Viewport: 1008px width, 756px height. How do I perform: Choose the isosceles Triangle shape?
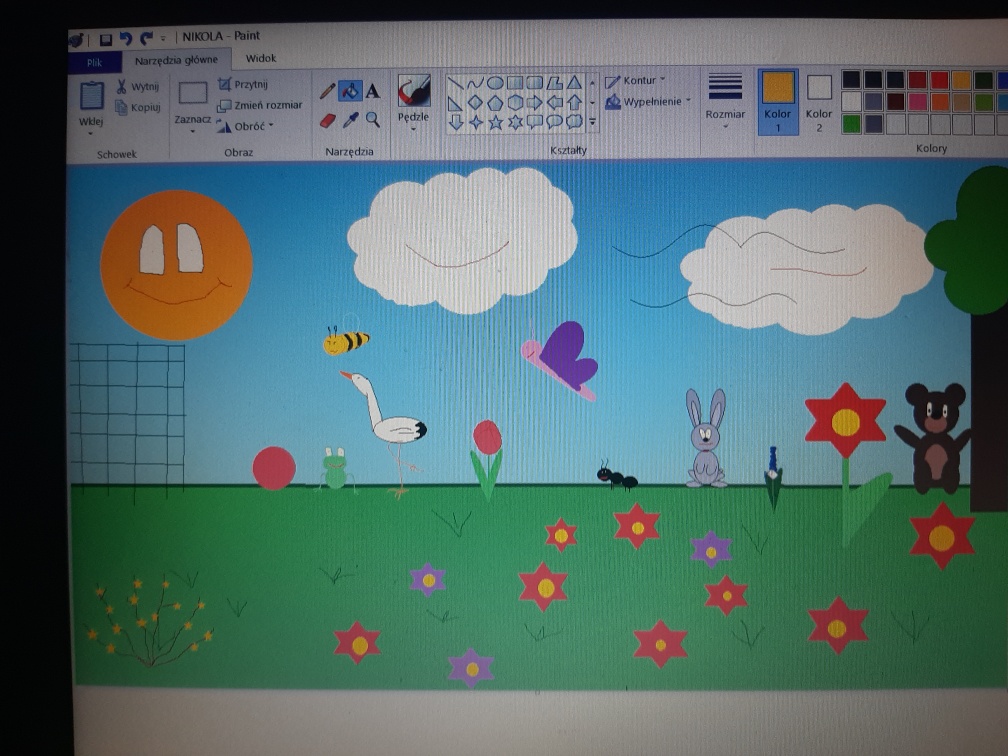click(575, 83)
